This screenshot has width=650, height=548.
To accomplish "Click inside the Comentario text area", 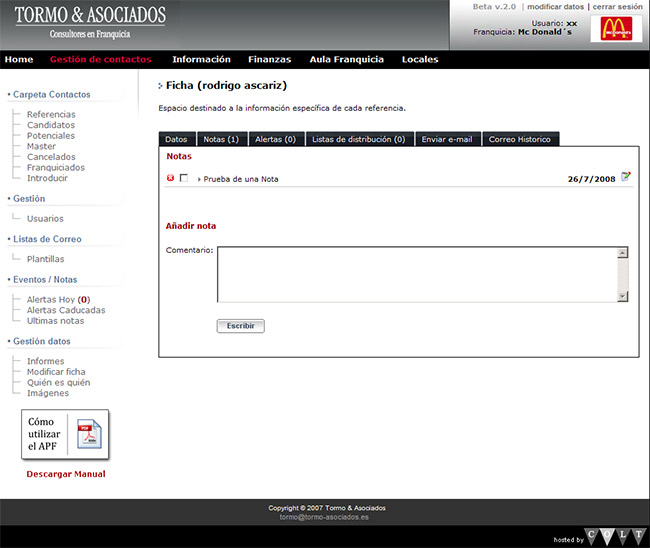I will (416, 274).
